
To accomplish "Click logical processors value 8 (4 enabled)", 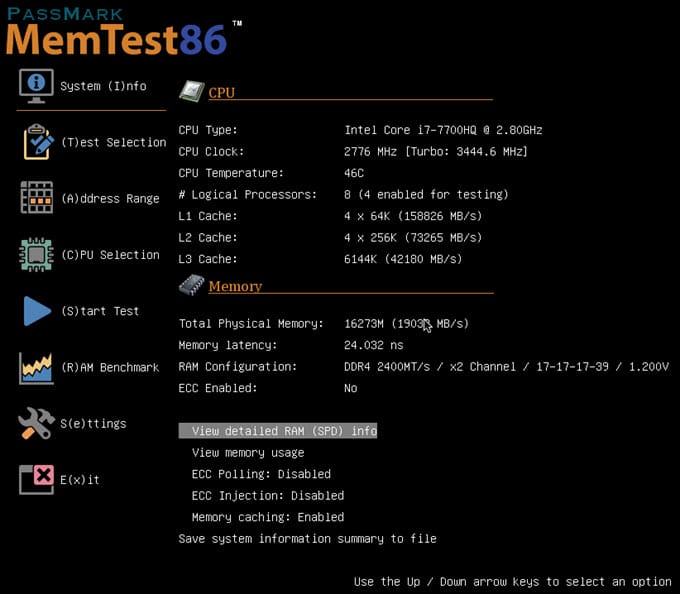I will click(x=426, y=194).
